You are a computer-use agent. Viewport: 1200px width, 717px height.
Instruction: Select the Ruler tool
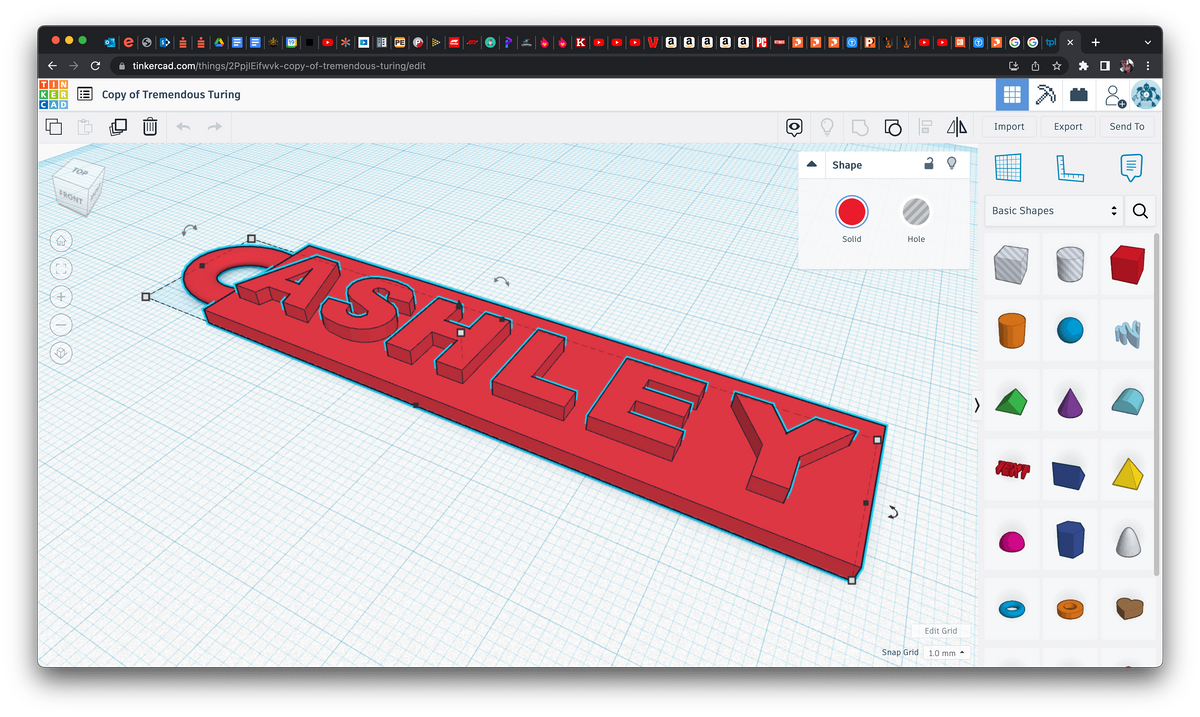pyautogui.click(x=1068, y=167)
